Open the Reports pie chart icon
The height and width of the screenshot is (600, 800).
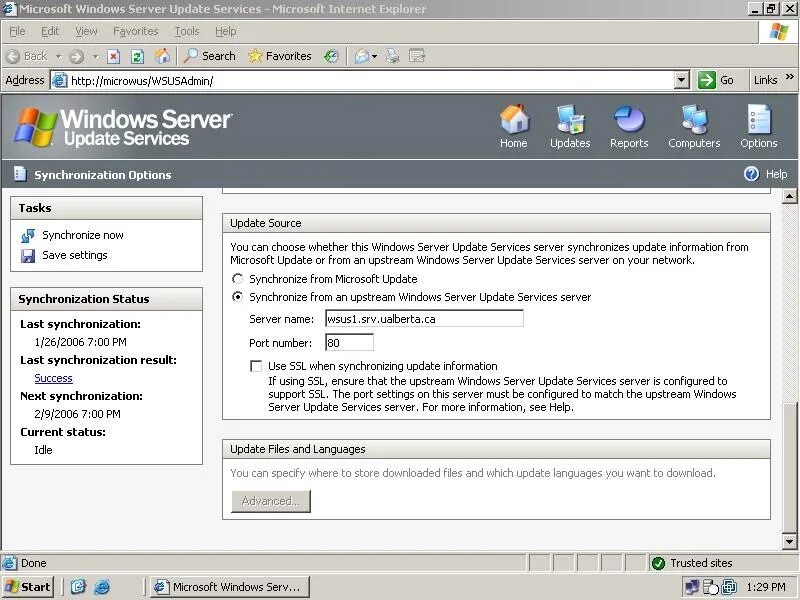click(x=629, y=119)
